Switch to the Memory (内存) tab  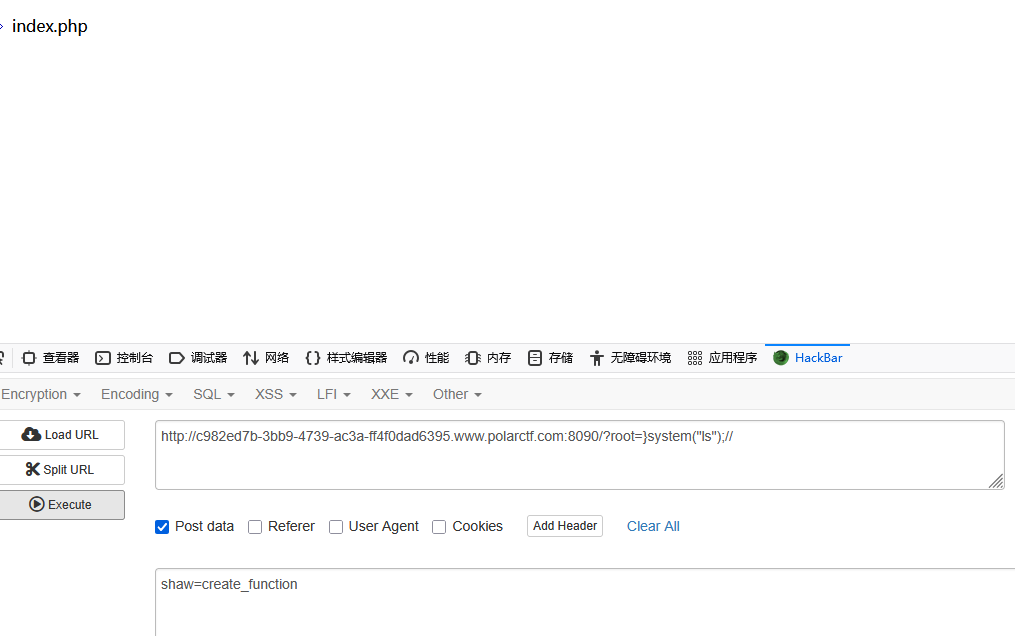[488, 358]
